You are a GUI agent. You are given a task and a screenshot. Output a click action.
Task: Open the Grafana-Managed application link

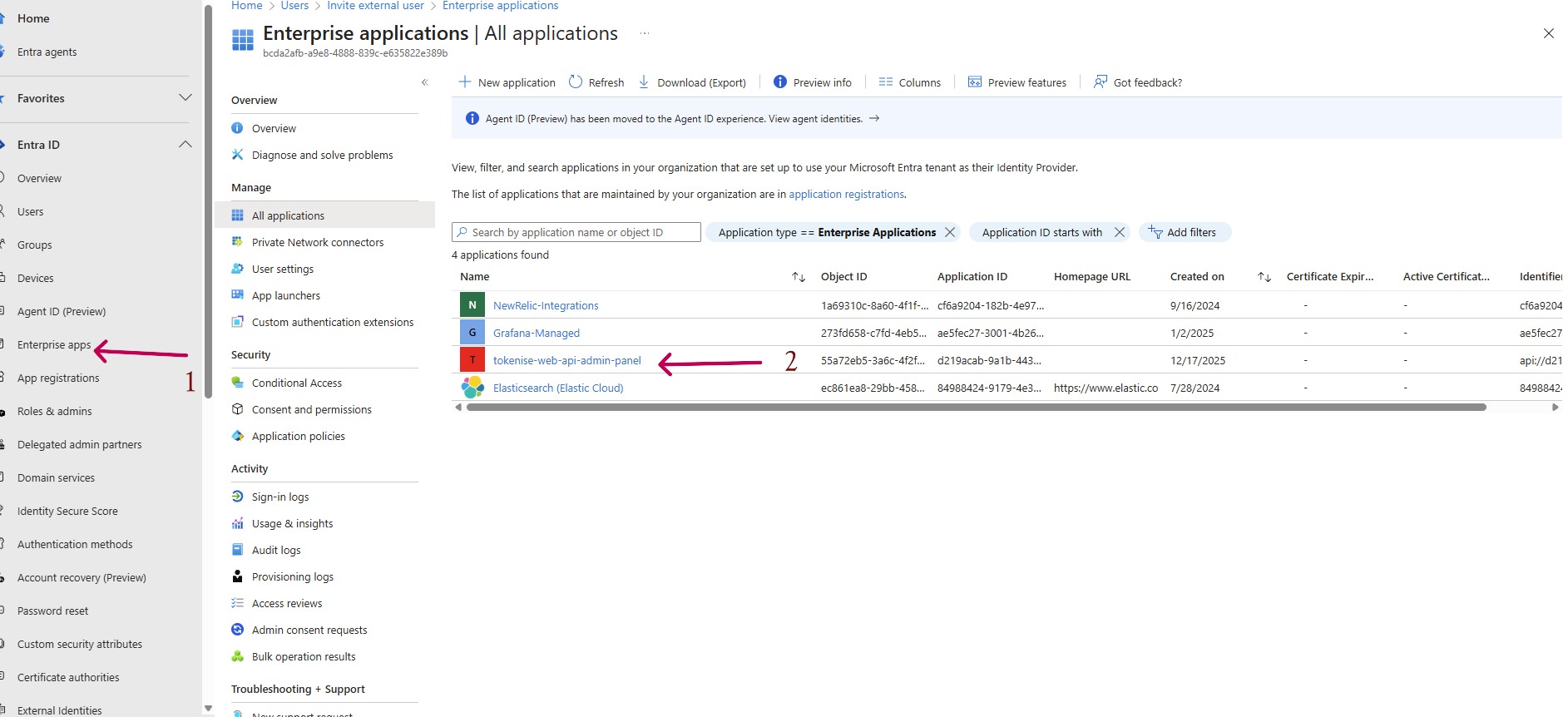click(537, 333)
